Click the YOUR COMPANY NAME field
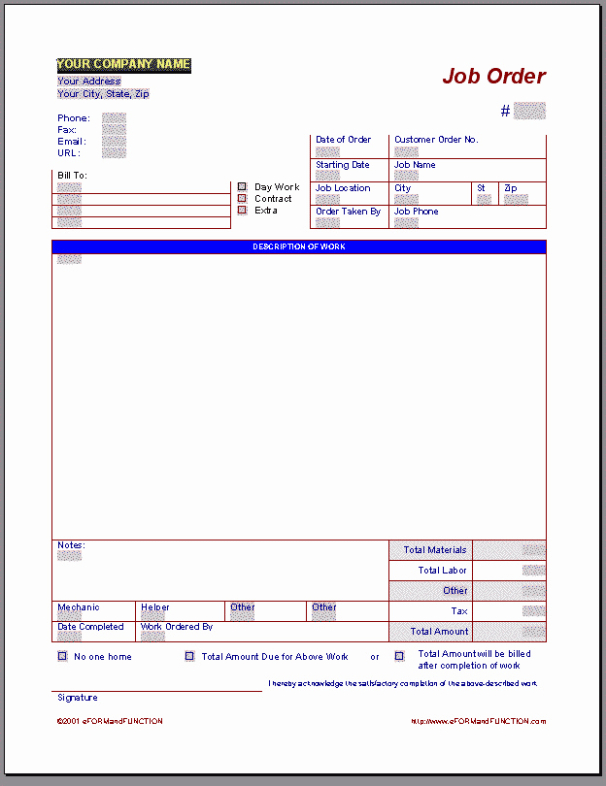This screenshot has height=786, width=606. coord(123,64)
